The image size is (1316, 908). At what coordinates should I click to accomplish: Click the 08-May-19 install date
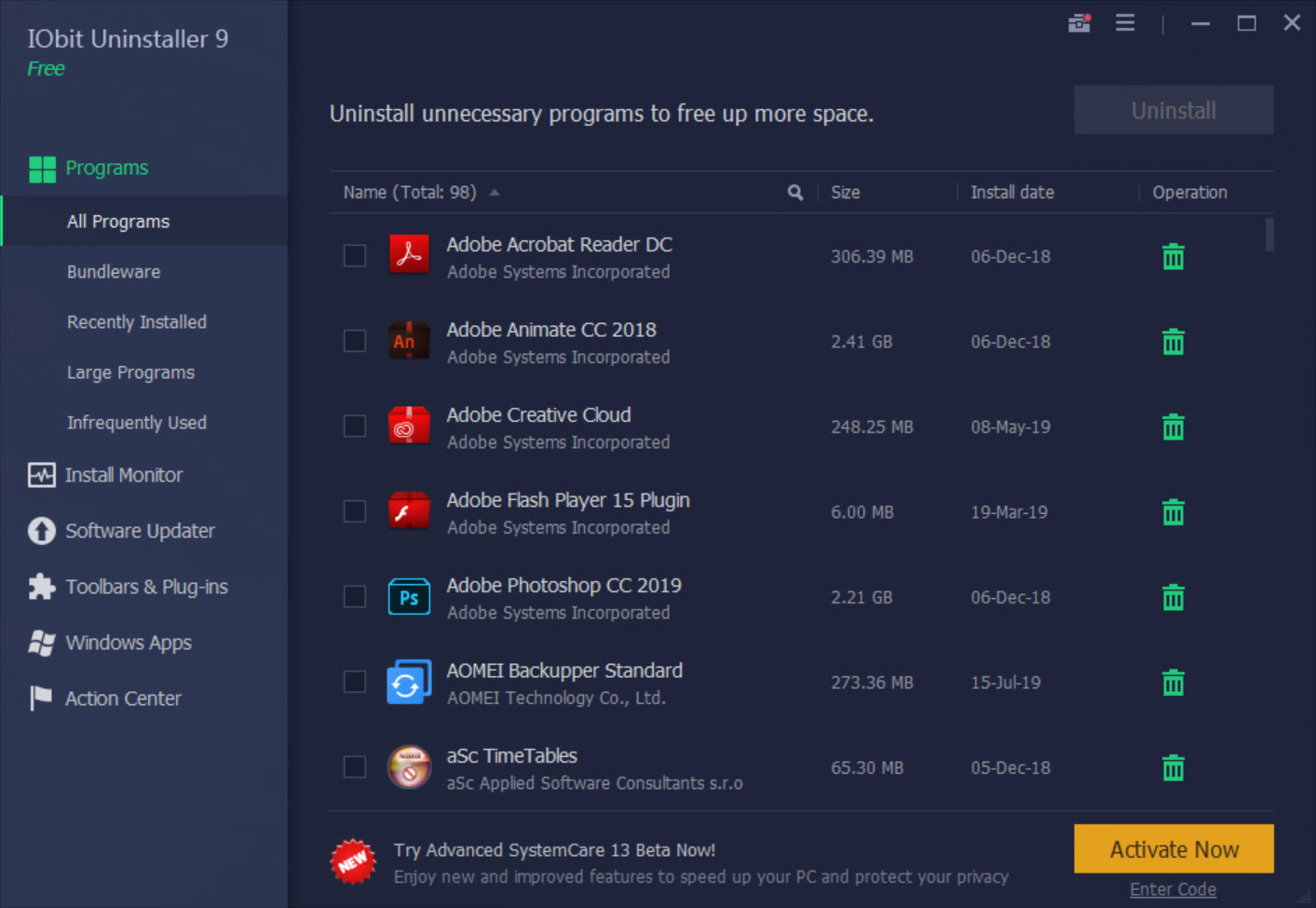tap(1011, 427)
